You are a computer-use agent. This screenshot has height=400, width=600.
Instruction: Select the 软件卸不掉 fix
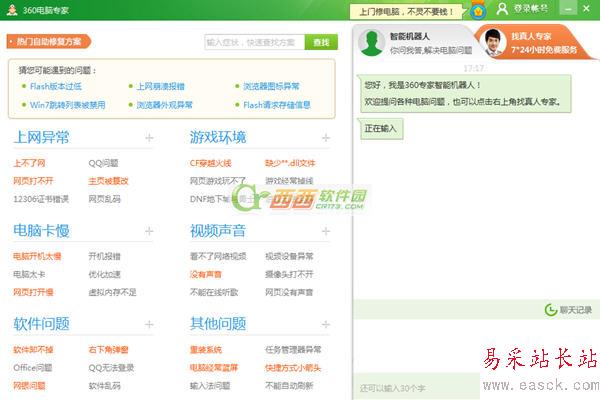(33, 350)
